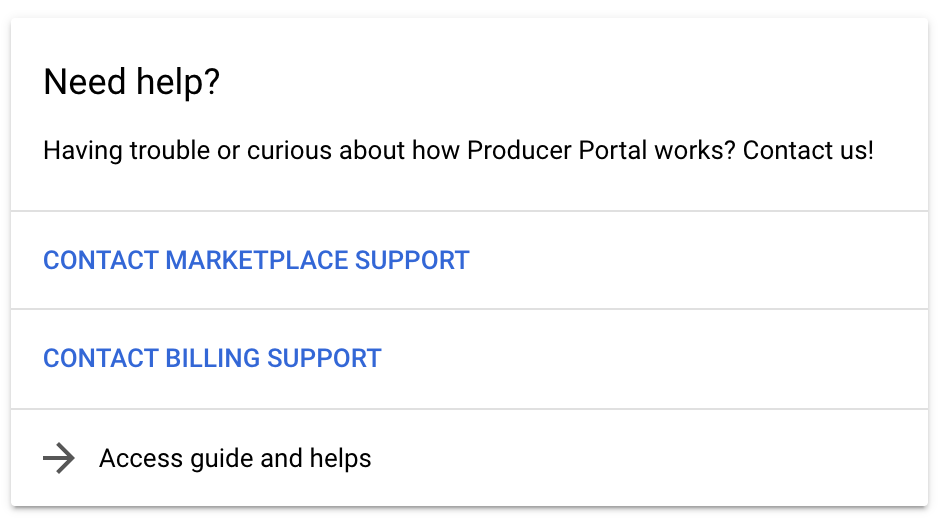Click "CONTACT" in the marketplace support link
Image resolution: width=940 pixels, height=518 pixels.
coord(100,261)
